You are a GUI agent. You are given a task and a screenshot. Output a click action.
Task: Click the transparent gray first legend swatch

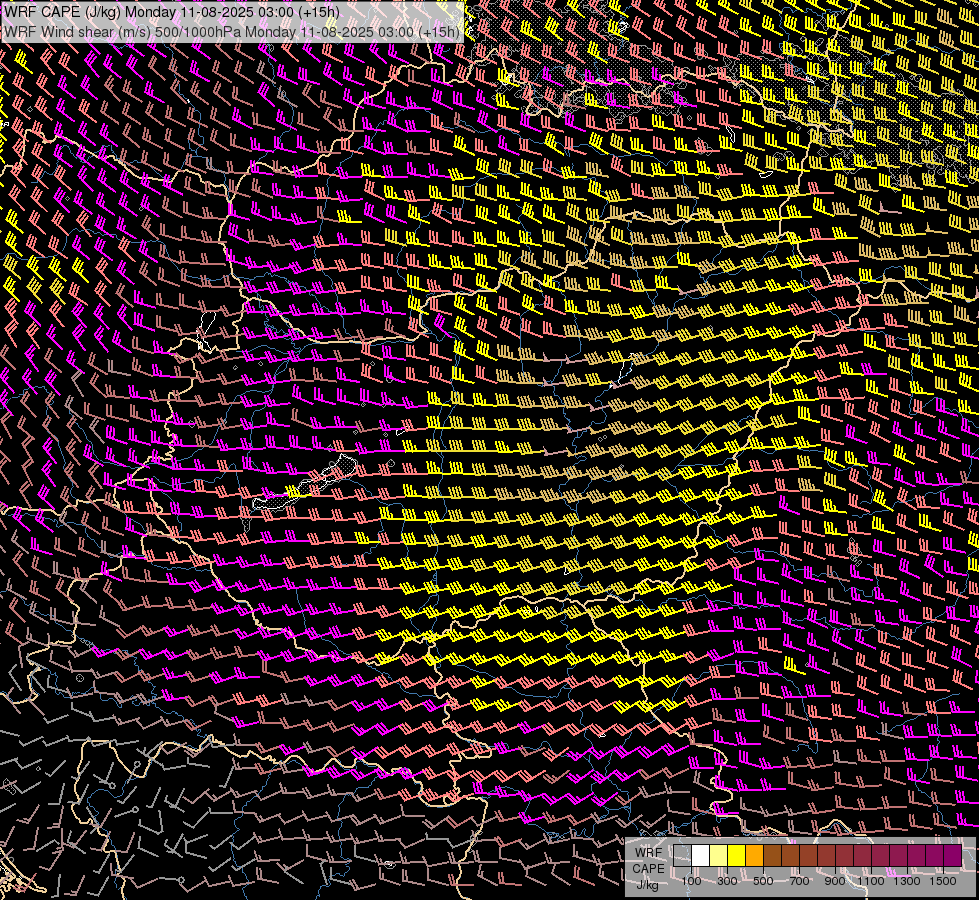coord(682,856)
